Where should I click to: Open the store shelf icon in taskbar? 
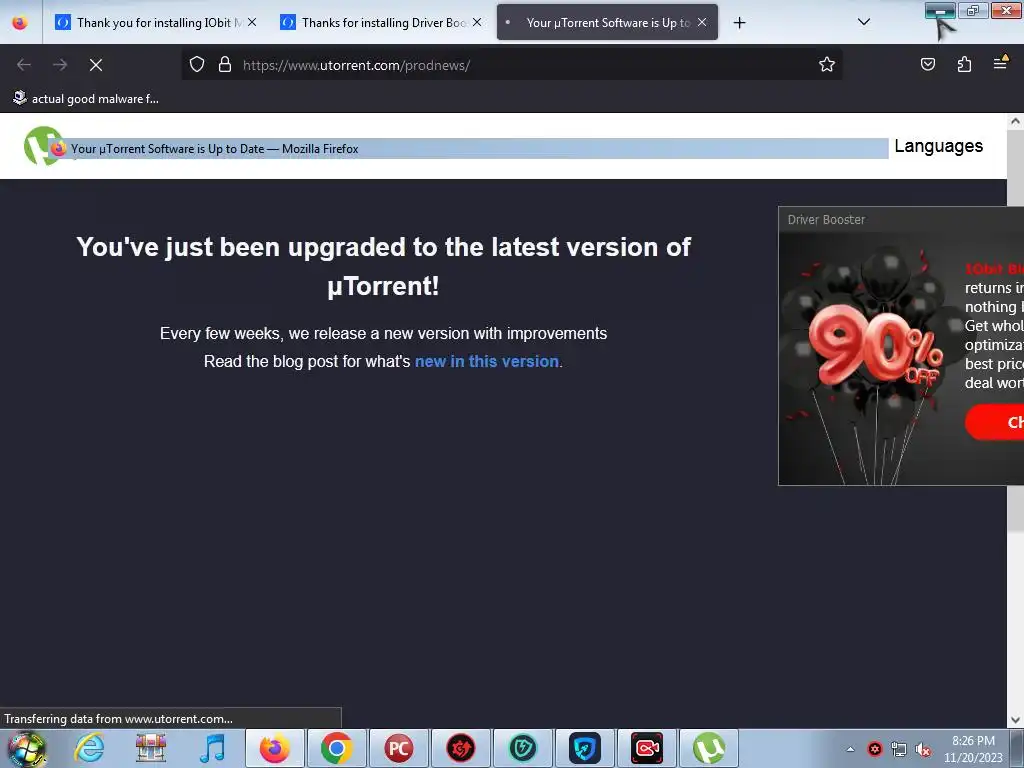click(151, 748)
